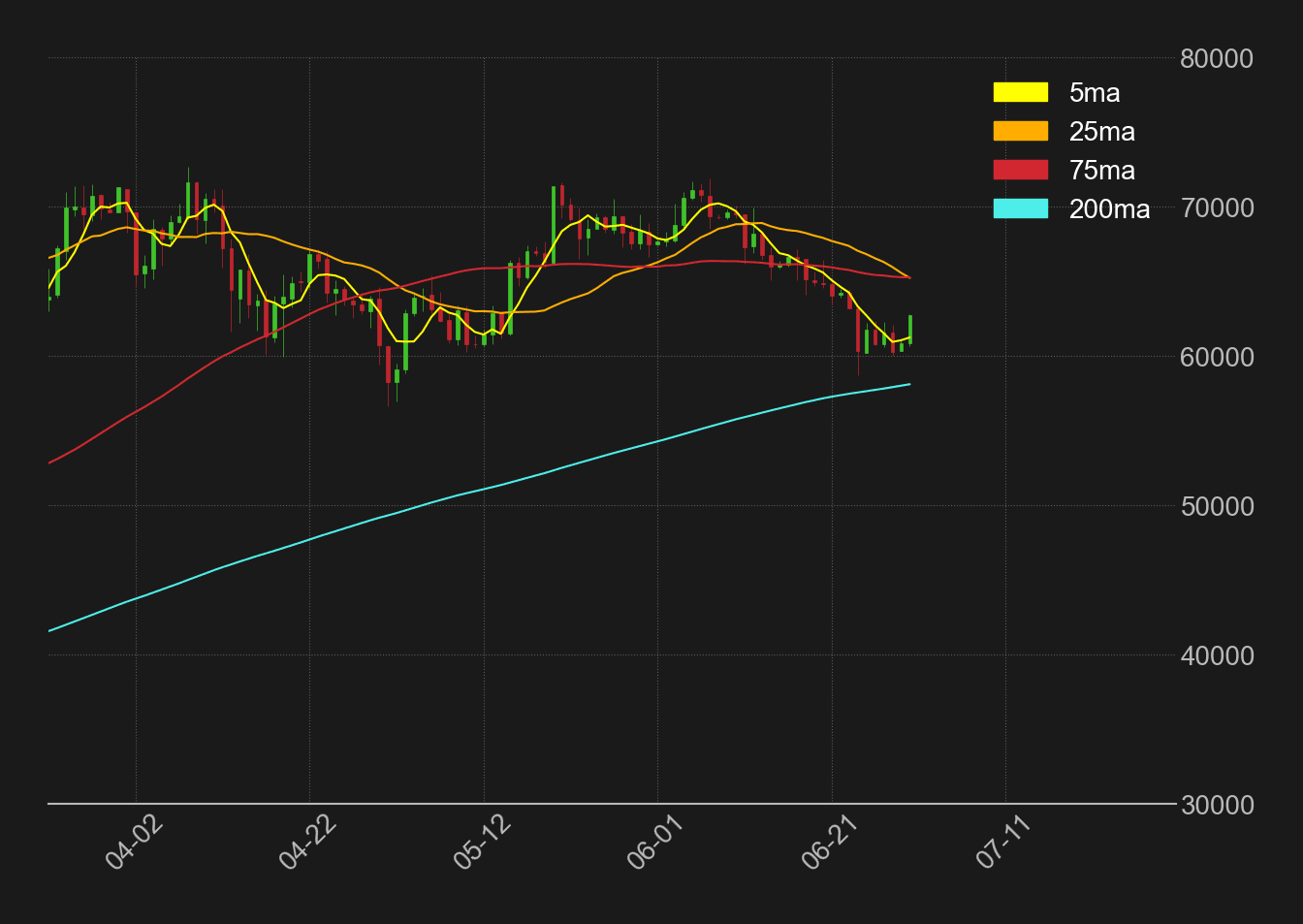The height and width of the screenshot is (924, 1303).
Task: Click the cyan 200ma legend swatch
Action: (1020, 208)
